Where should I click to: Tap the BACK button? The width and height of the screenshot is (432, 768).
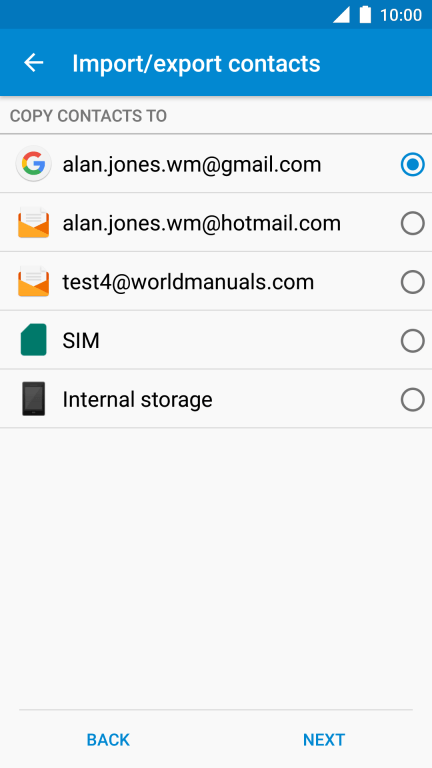coord(108,740)
